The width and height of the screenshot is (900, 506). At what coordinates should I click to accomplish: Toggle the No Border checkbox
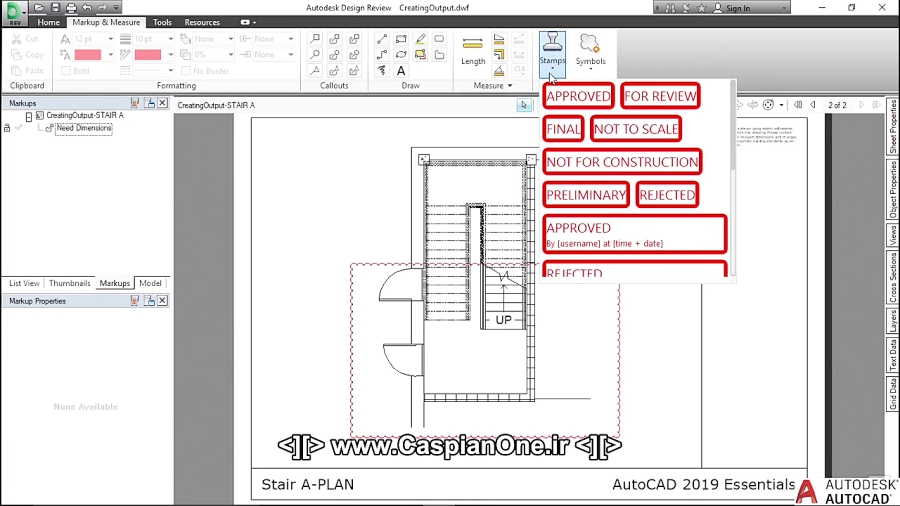185,71
